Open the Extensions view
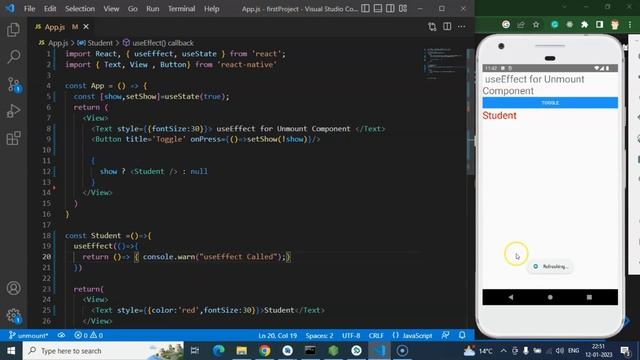 (x=13, y=138)
